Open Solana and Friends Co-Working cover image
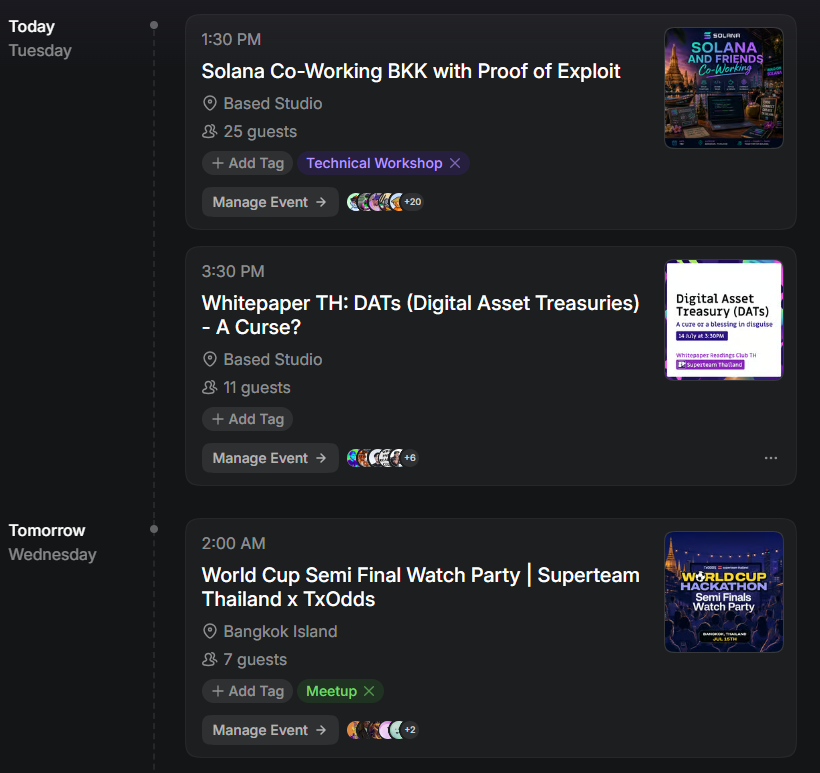 coord(724,88)
